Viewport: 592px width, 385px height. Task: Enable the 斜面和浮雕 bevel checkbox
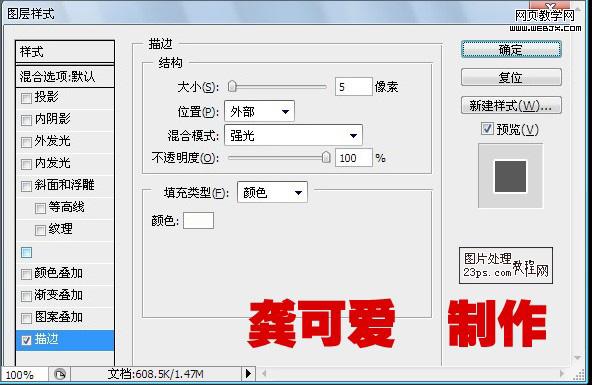(26, 186)
